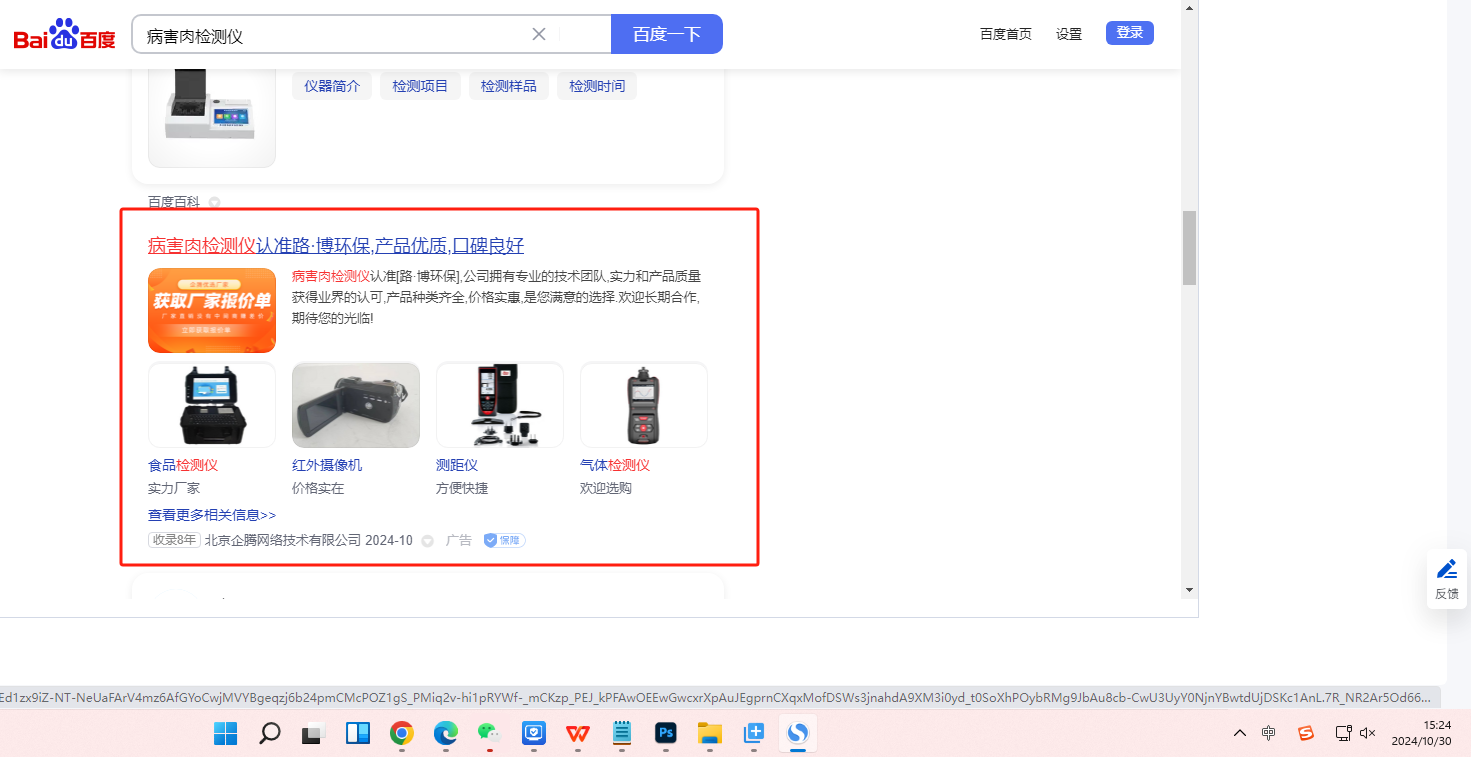
Task: Click the muted volume tray icon
Action: pos(1369,733)
